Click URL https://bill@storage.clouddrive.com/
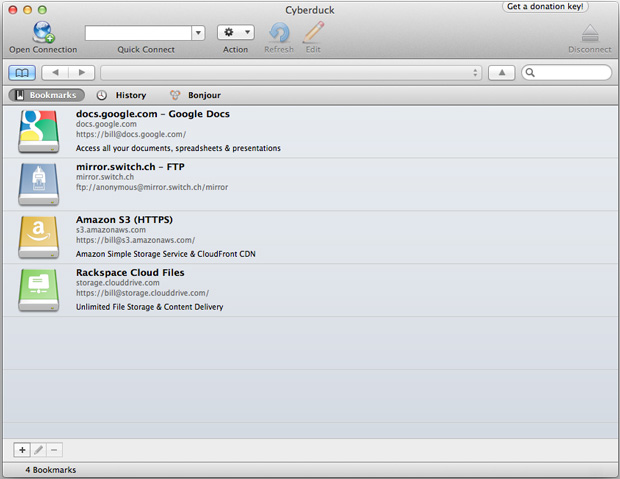620x479 pixels. [142, 293]
